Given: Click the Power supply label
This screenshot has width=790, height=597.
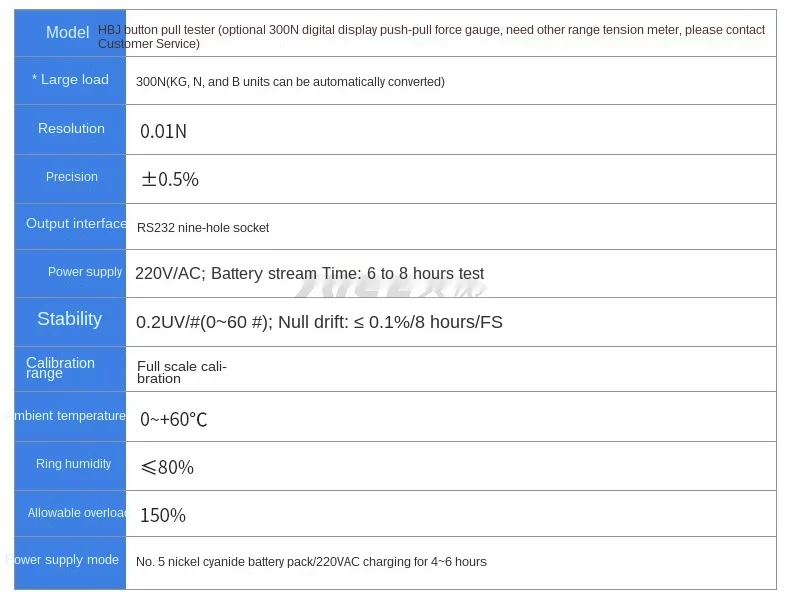Looking at the screenshot, I should (x=85, y=272).
